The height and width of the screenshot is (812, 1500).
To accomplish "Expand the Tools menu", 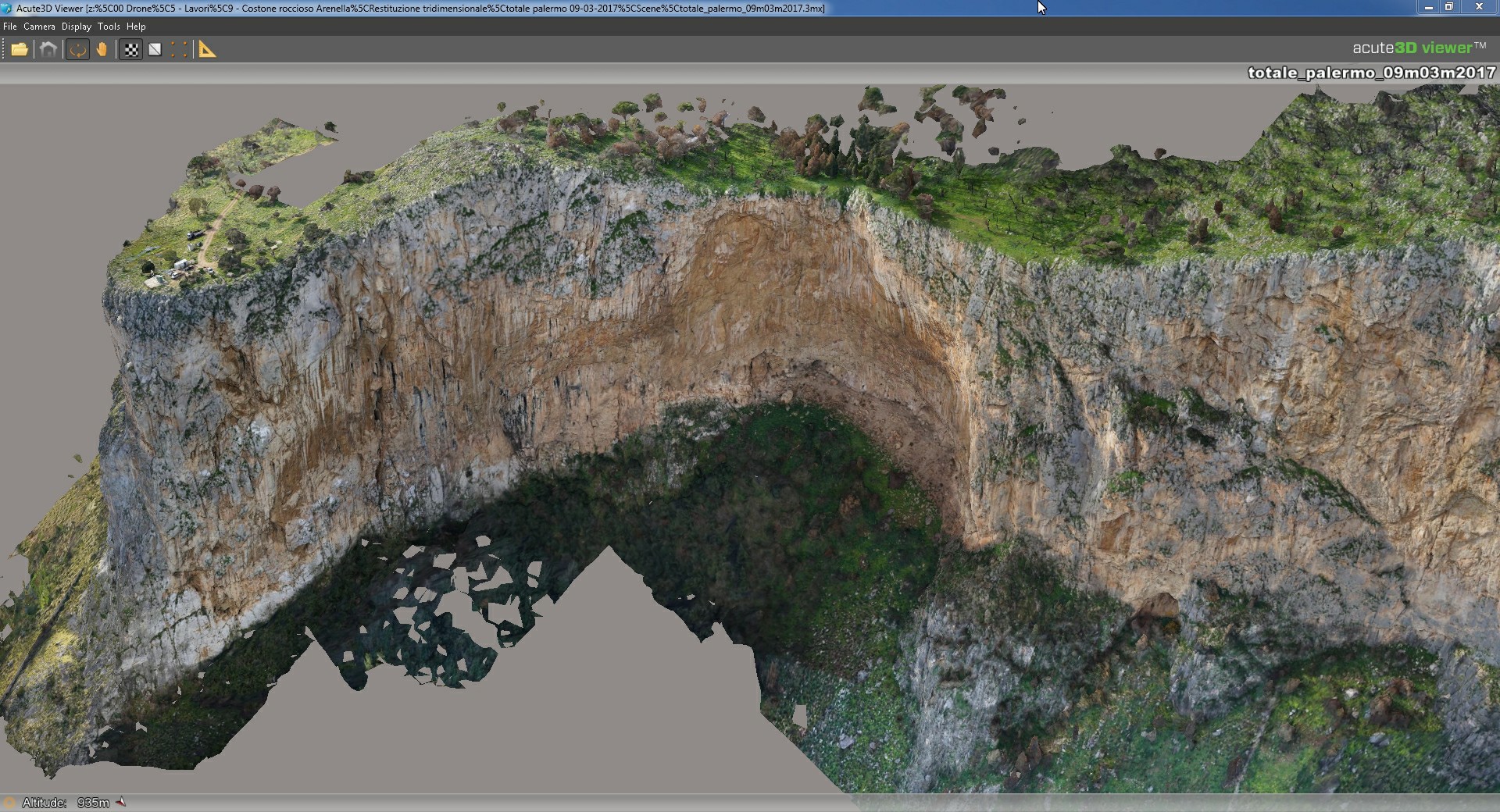I will pyautogui.click(x=109, y=27).
